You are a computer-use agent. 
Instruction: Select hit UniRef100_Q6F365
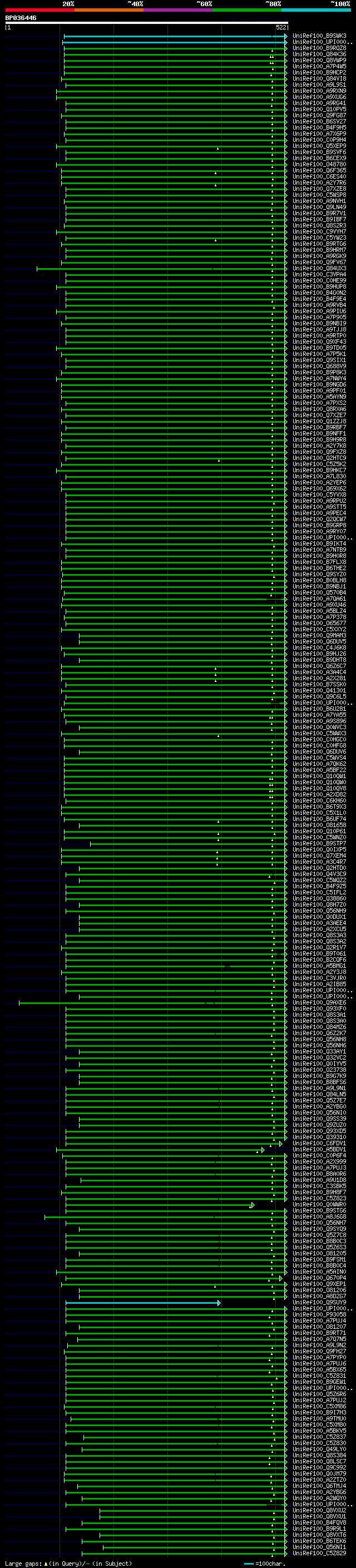pyautogui.click(x=319, y=170)
